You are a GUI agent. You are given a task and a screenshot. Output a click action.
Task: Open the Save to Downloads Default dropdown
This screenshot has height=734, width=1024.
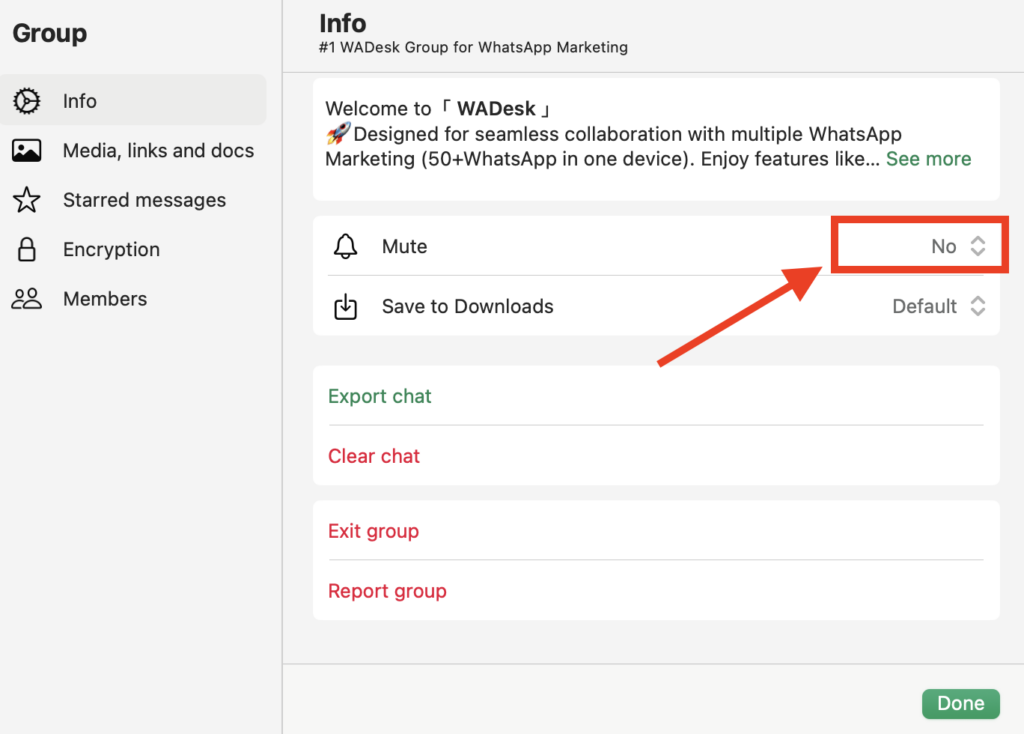coord(939,306)
